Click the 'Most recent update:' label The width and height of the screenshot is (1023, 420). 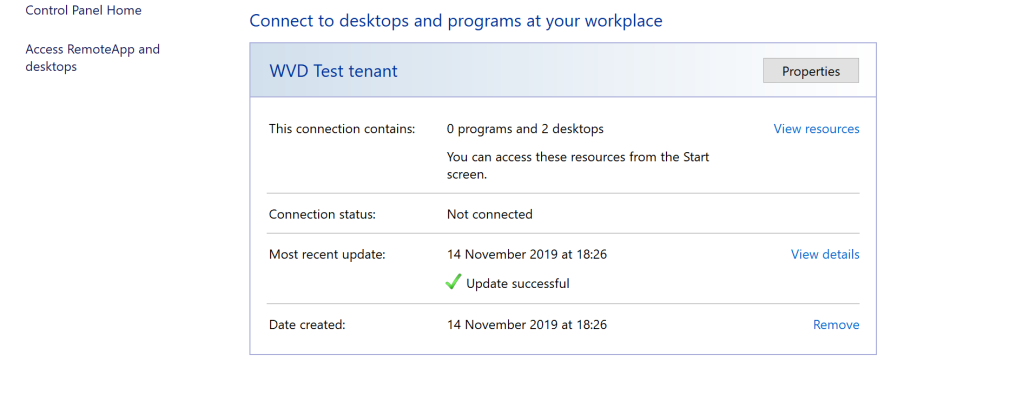tap(328, 254)
